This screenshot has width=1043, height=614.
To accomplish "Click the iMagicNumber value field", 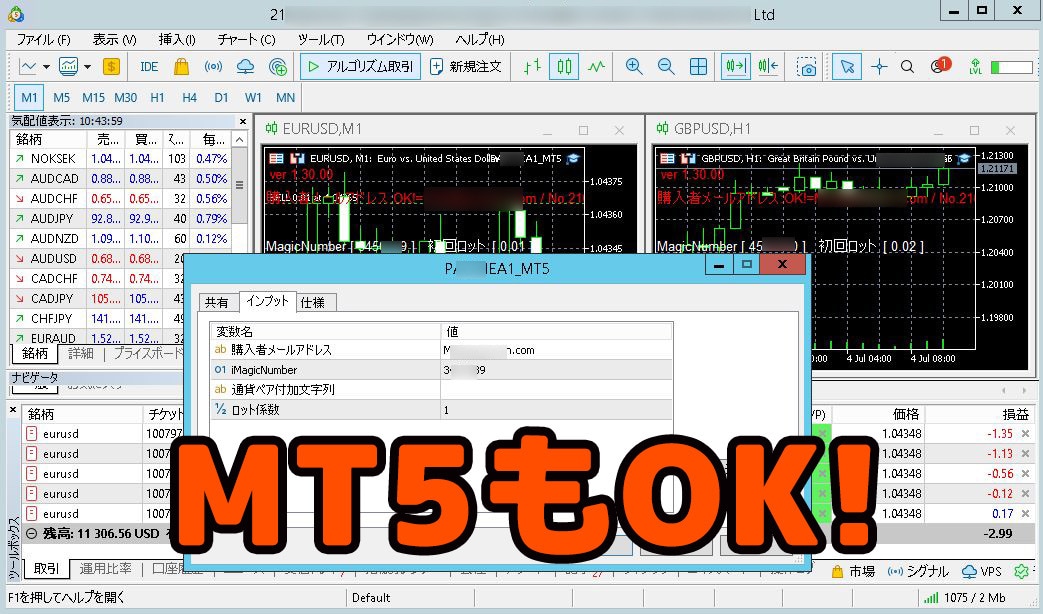I will pos(556,370).
